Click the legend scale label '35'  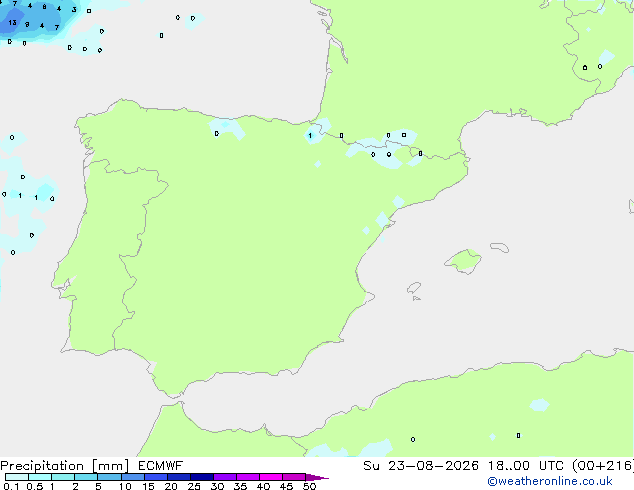tap(240, 486)
